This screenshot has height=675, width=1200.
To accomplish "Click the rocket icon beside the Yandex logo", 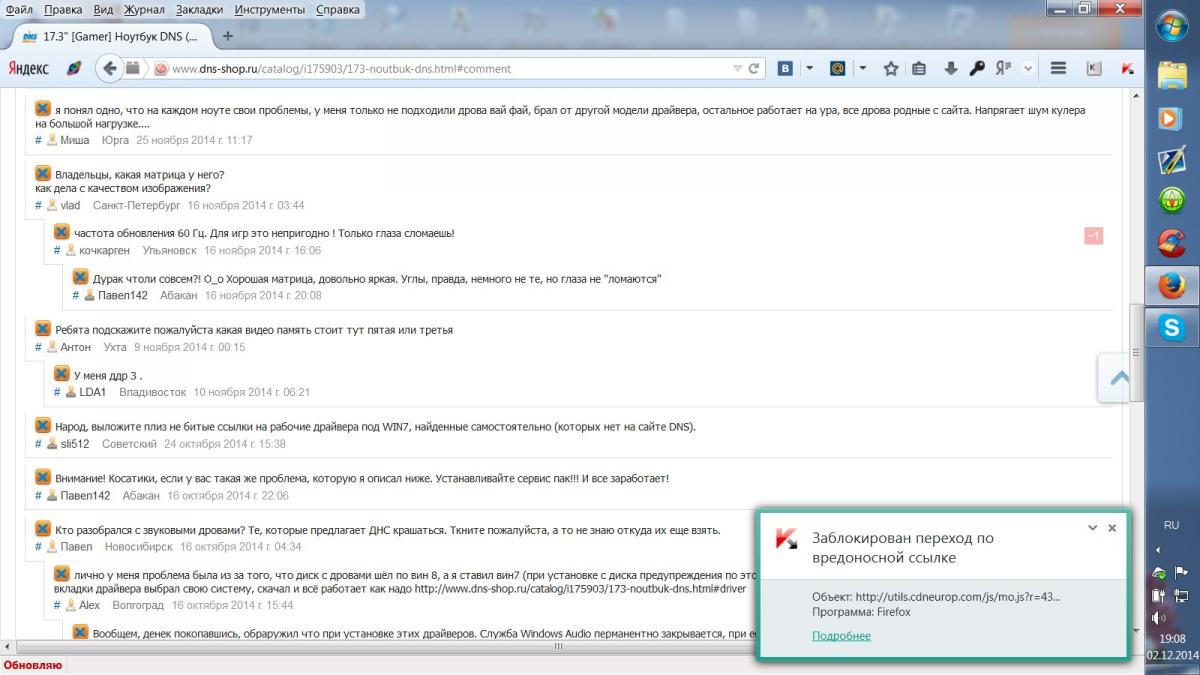I will click(73, 69).
